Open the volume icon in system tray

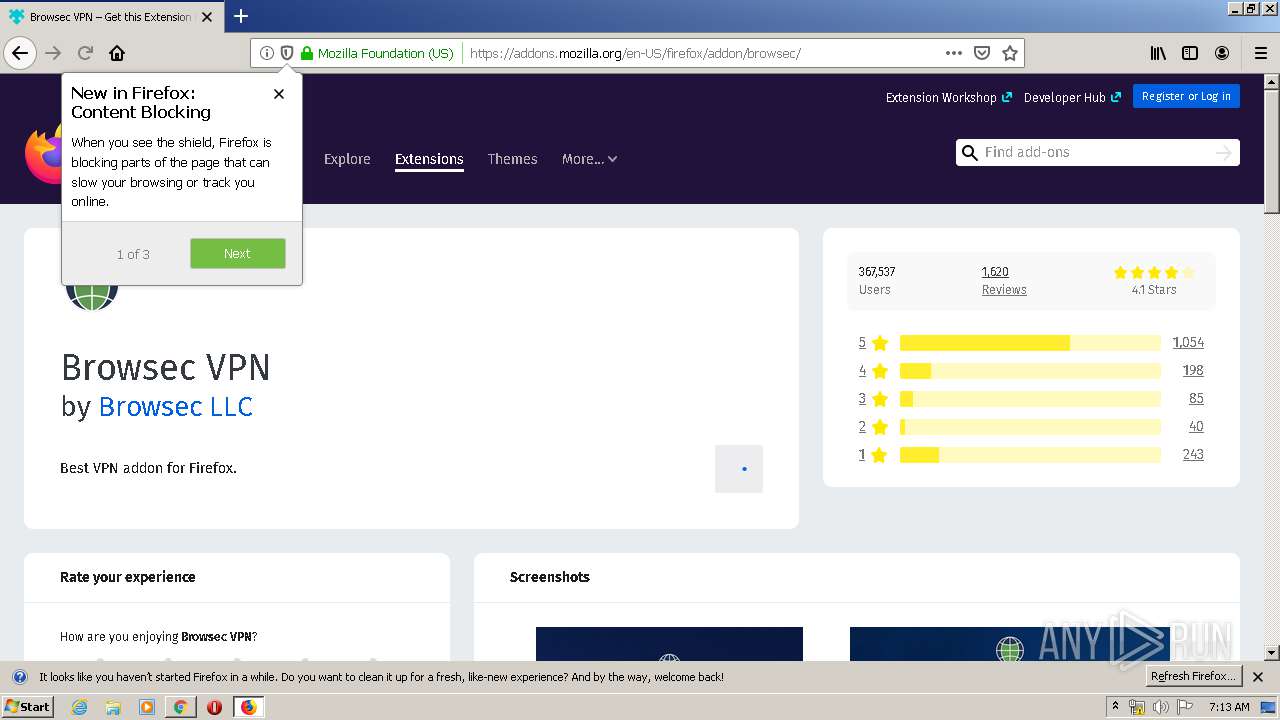[1161, 707]
